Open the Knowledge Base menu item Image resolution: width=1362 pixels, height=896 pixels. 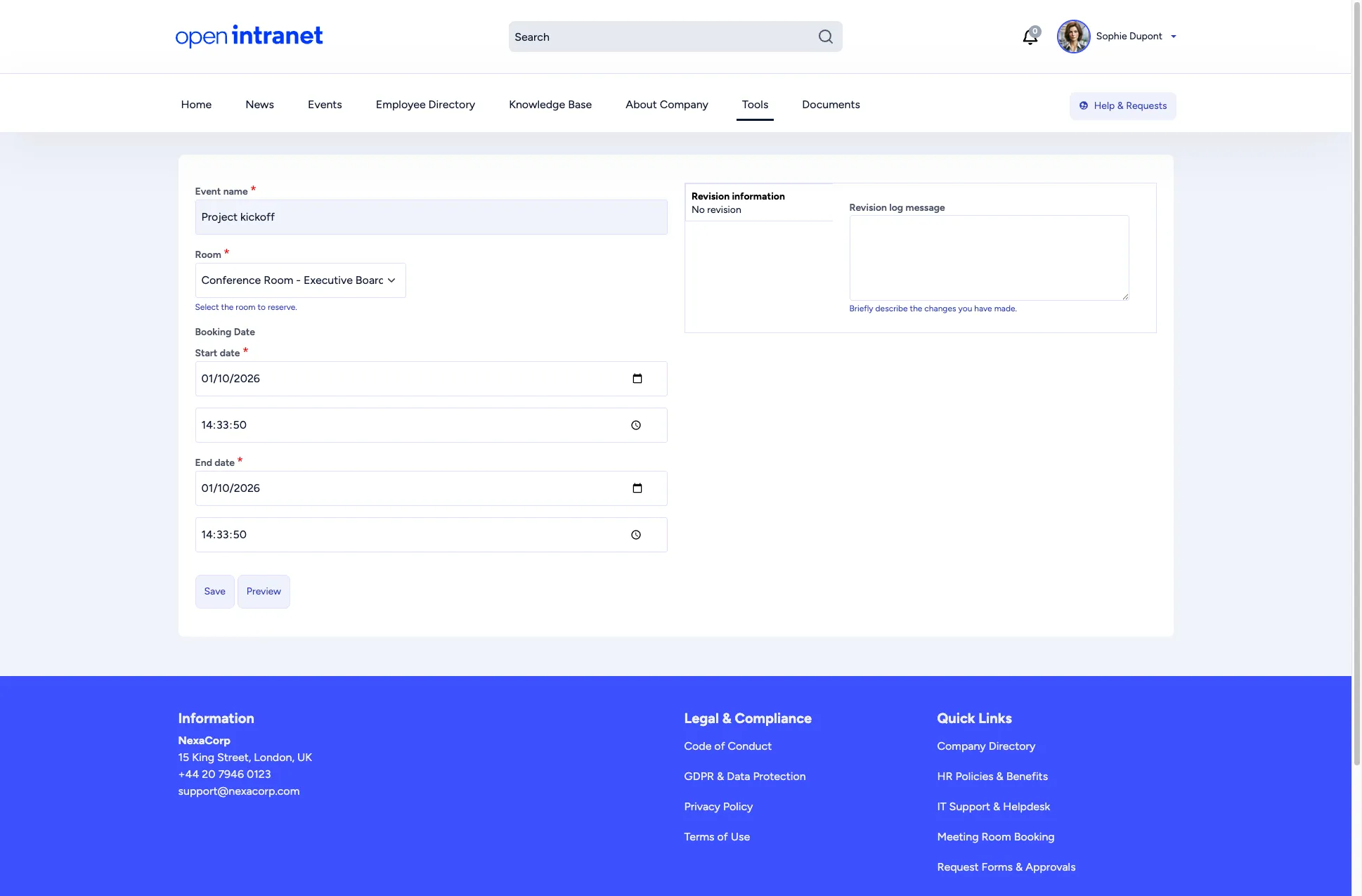tap(550, 105)
